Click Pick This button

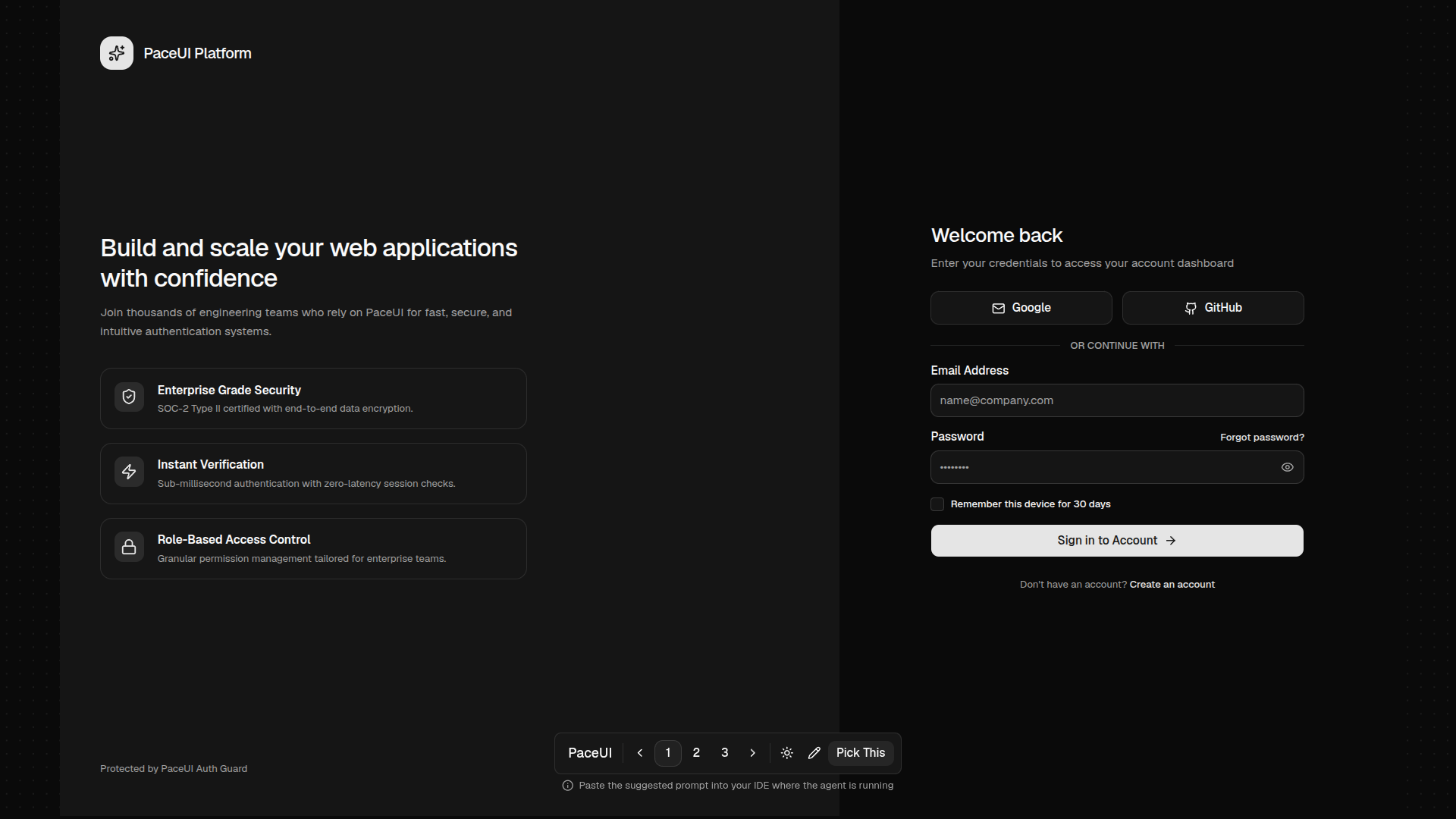coord(861,753)
